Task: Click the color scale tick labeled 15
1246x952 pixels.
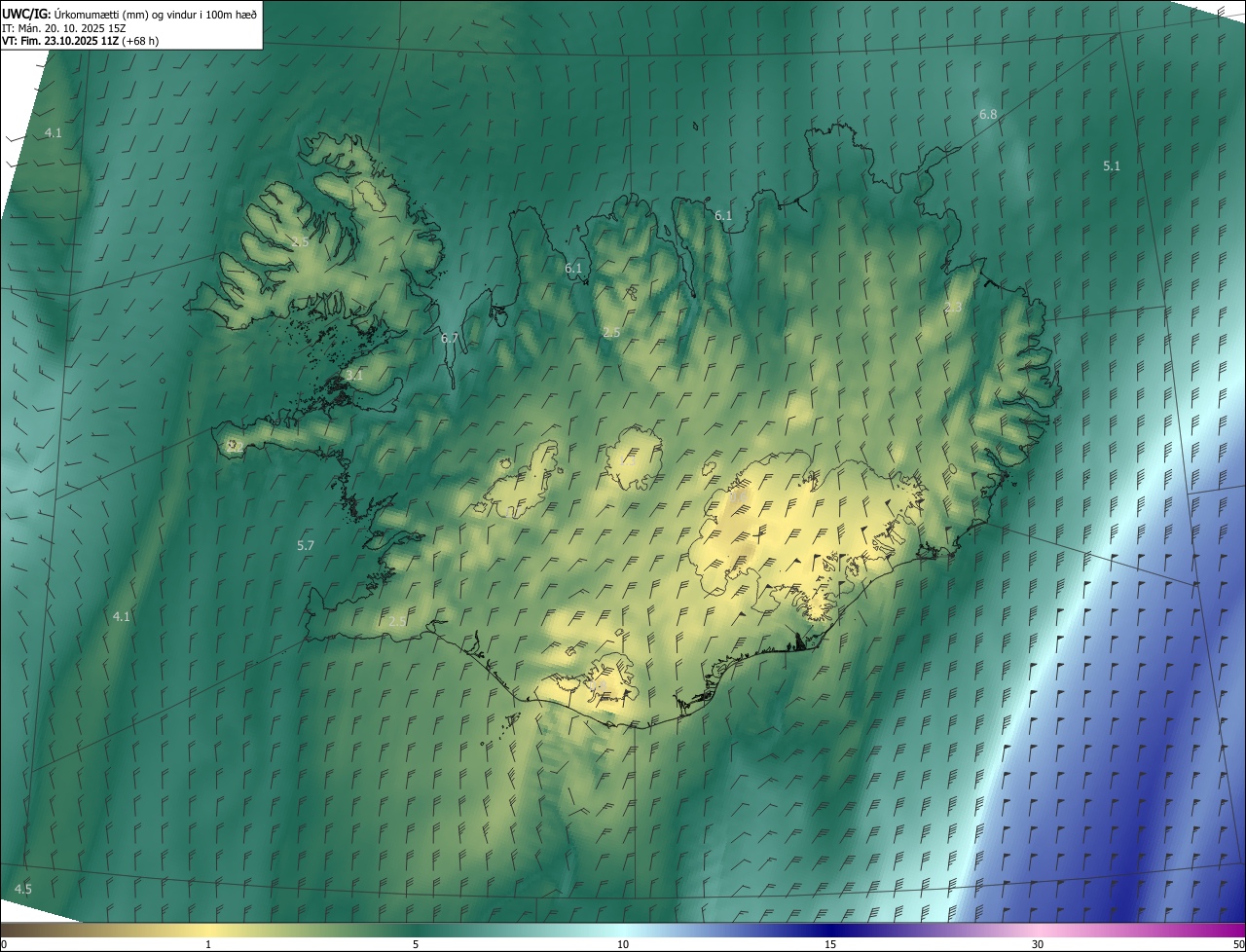Action: coord(830,944)
